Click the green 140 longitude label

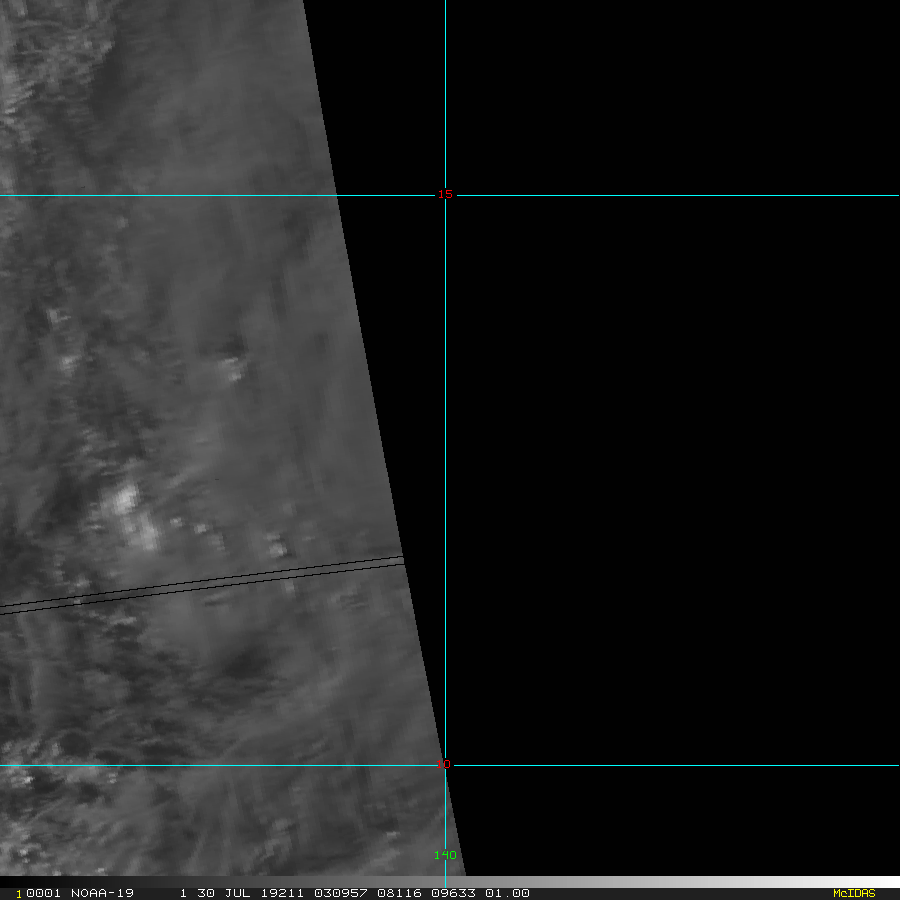445,855
